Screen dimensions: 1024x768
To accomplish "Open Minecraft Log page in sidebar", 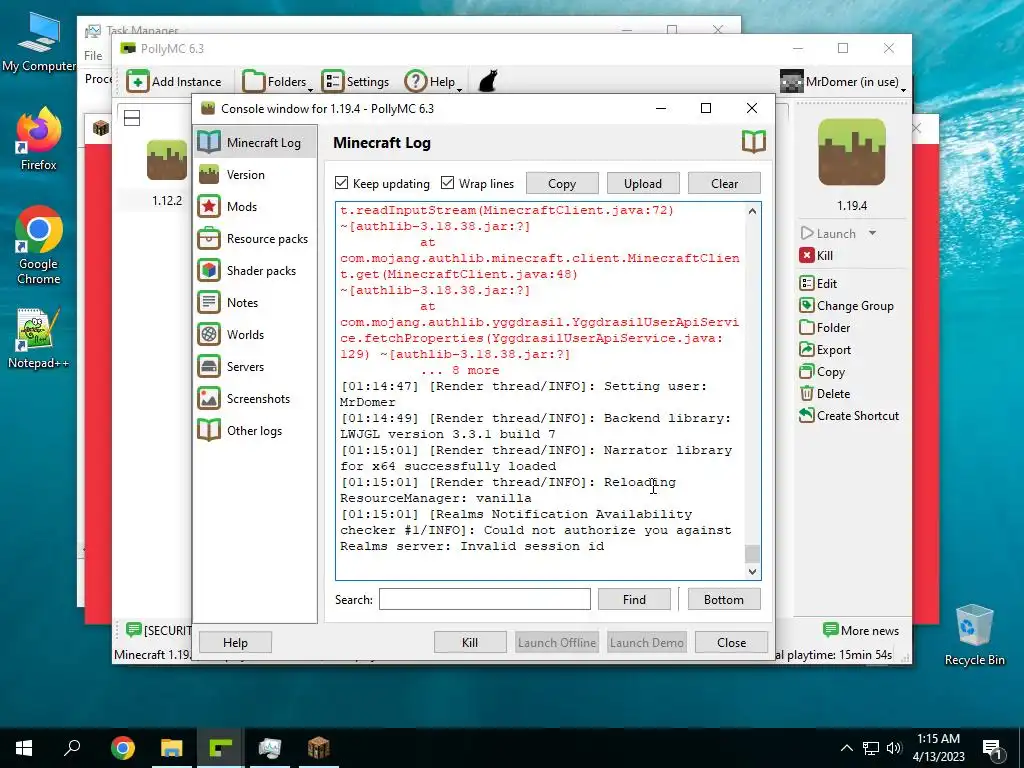I will [x=255, y=142].
